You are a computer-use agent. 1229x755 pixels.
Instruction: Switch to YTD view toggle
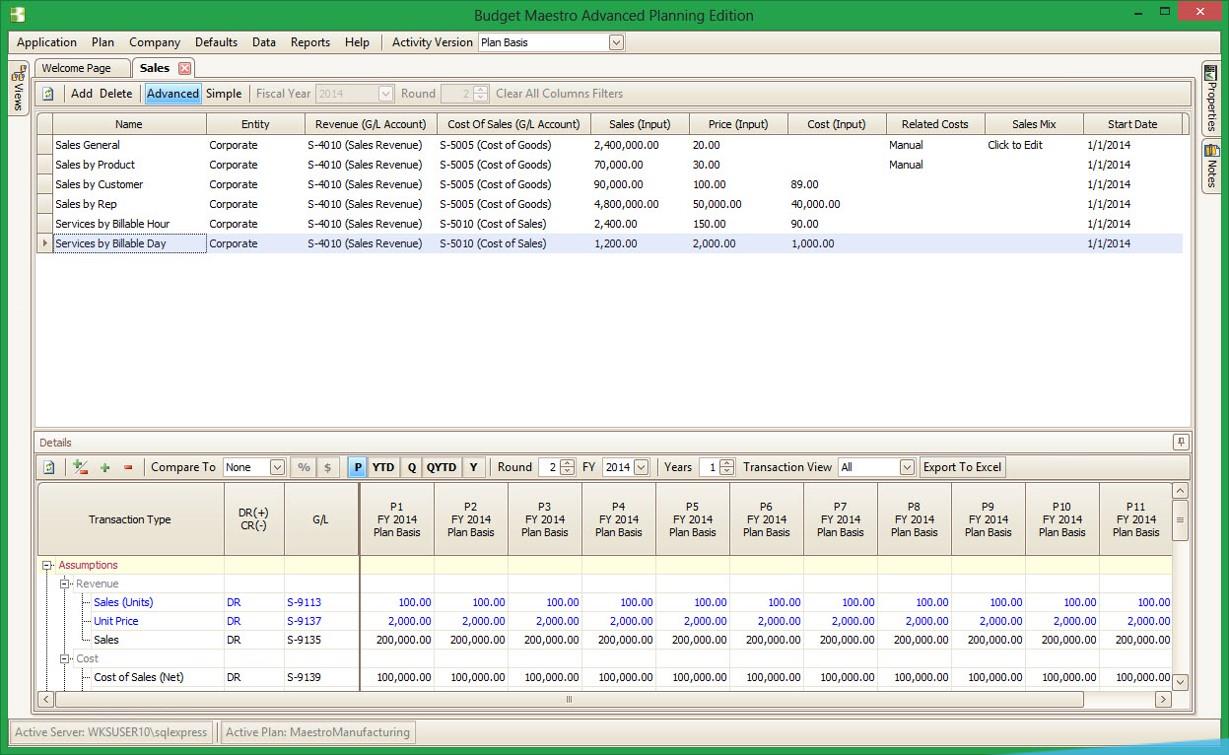[383, 467]
